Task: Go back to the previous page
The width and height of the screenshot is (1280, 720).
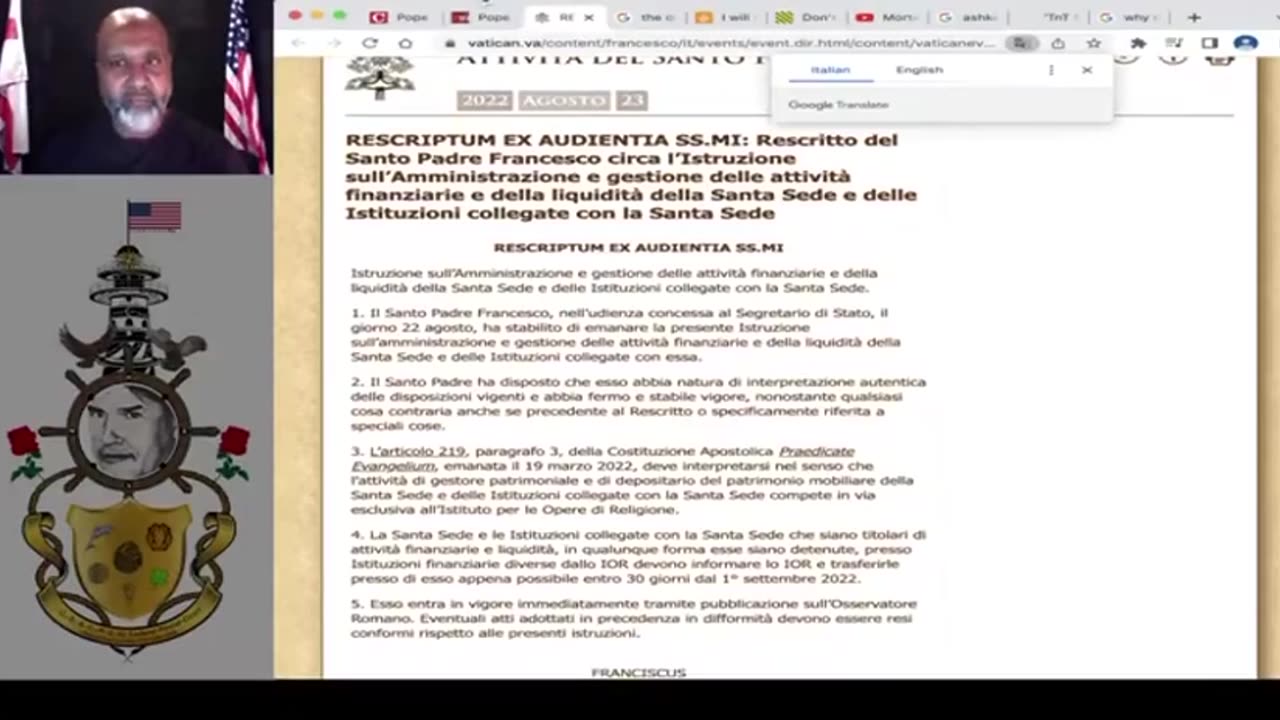Action: point(297,43)
